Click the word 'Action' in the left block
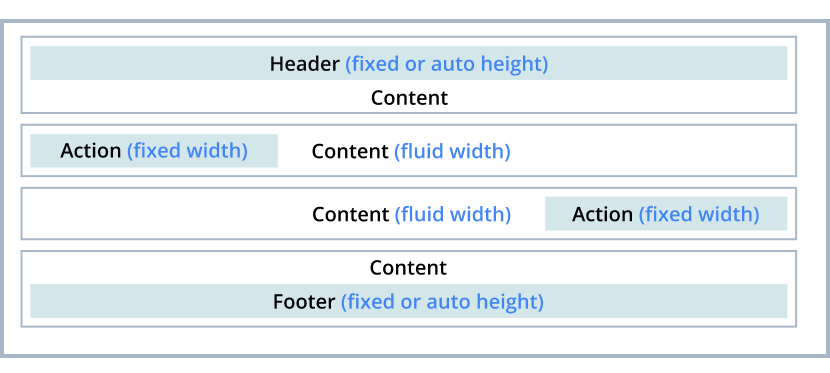The image size is (830, 373). pyautogui.click(x=91, y=151)
